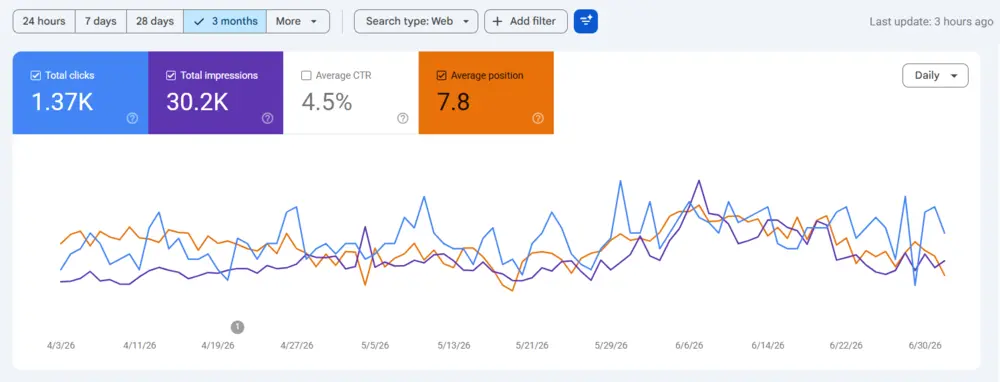Click the blue filter sparkle icon
Image resolution: width=1000 pixels, height=382 pixels.
tap(585, 21)
